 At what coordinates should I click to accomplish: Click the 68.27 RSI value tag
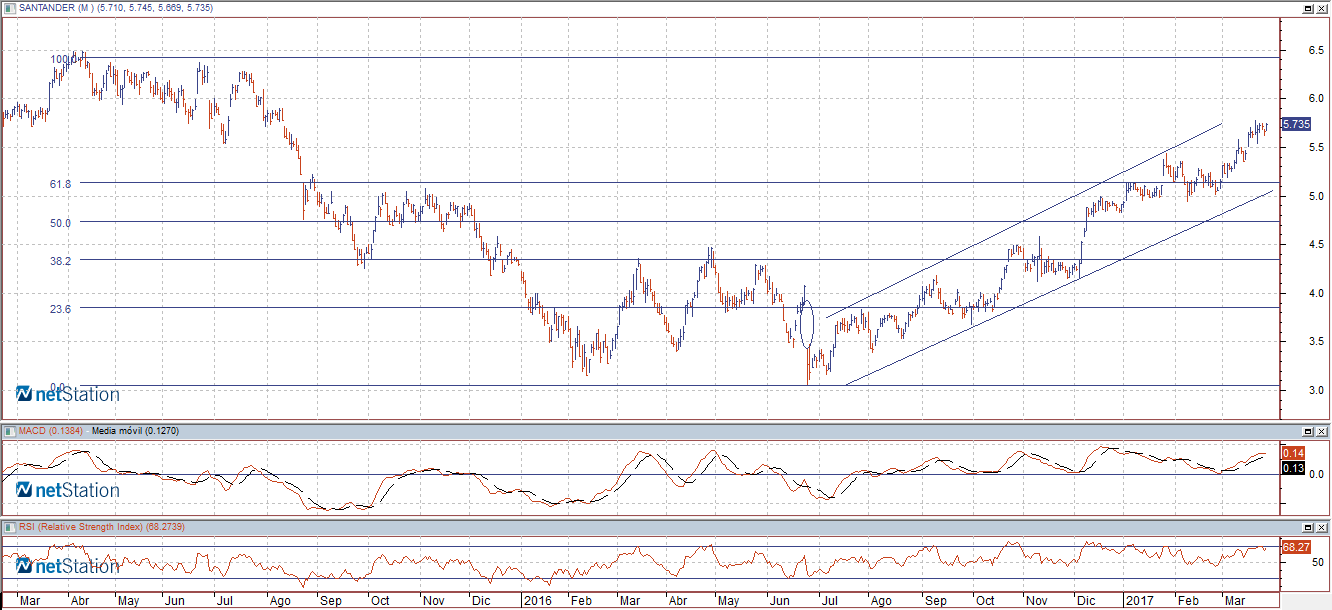pos(1295,547)
